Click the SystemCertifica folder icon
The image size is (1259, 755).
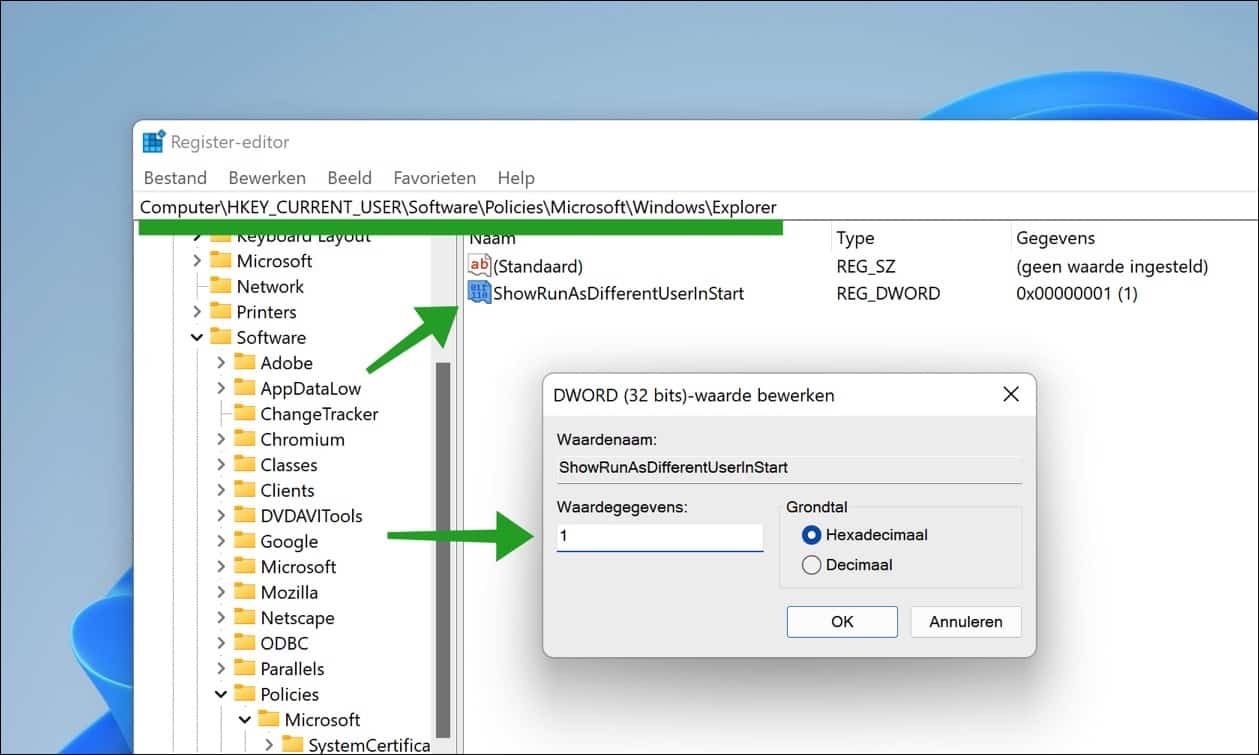tap(293, 745)
